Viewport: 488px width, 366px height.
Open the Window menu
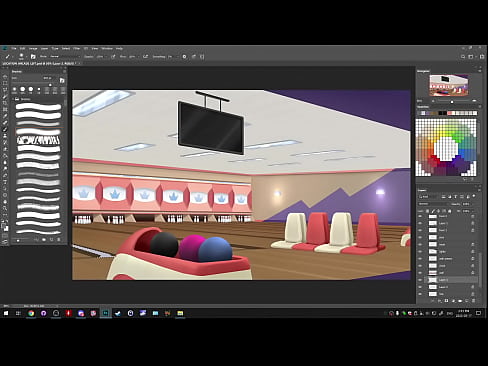(107, 49)
